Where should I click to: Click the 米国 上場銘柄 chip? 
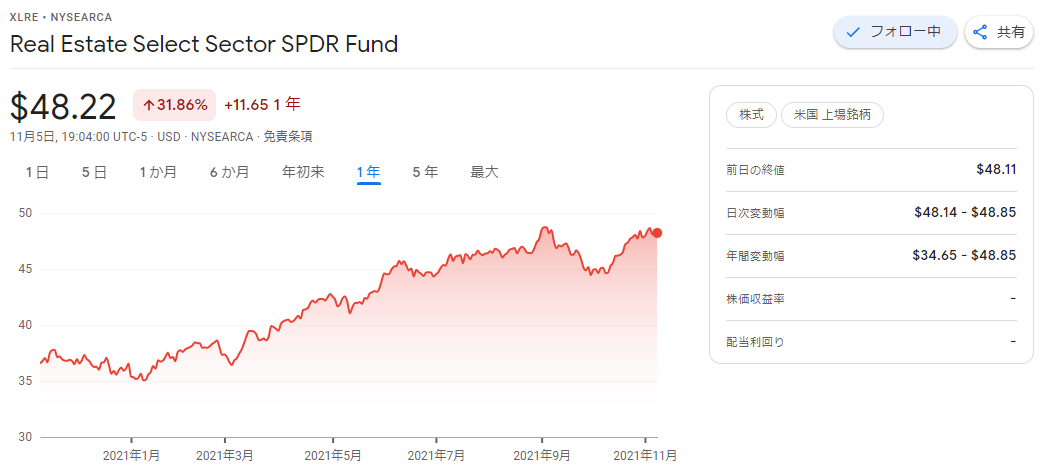click(x=832, y=115)
